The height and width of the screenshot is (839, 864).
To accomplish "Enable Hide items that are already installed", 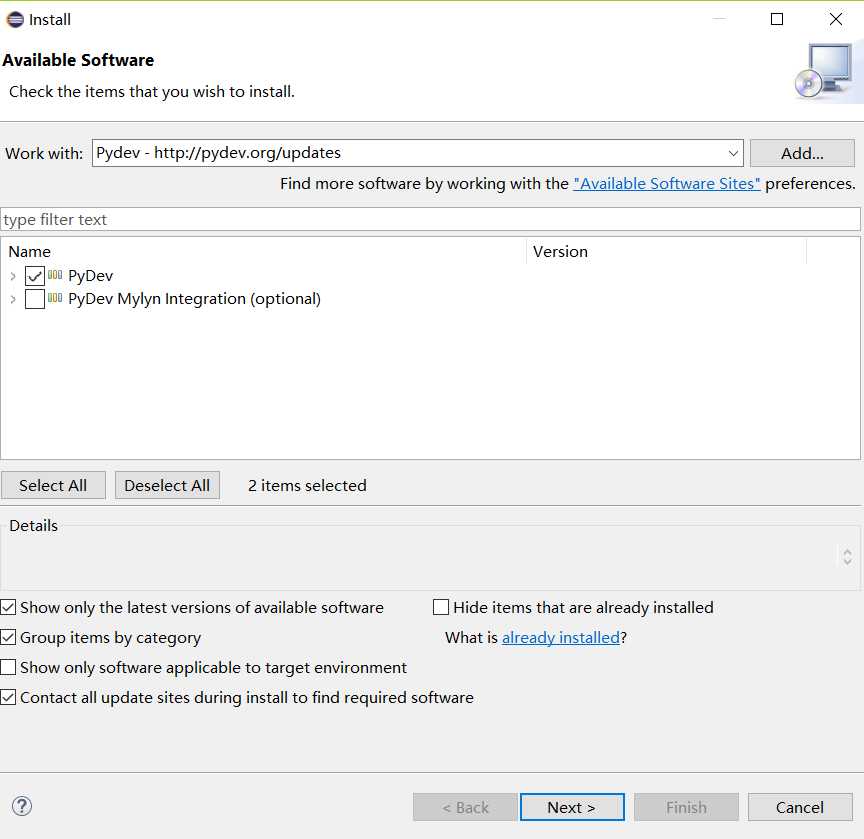I will click(441, 607).
